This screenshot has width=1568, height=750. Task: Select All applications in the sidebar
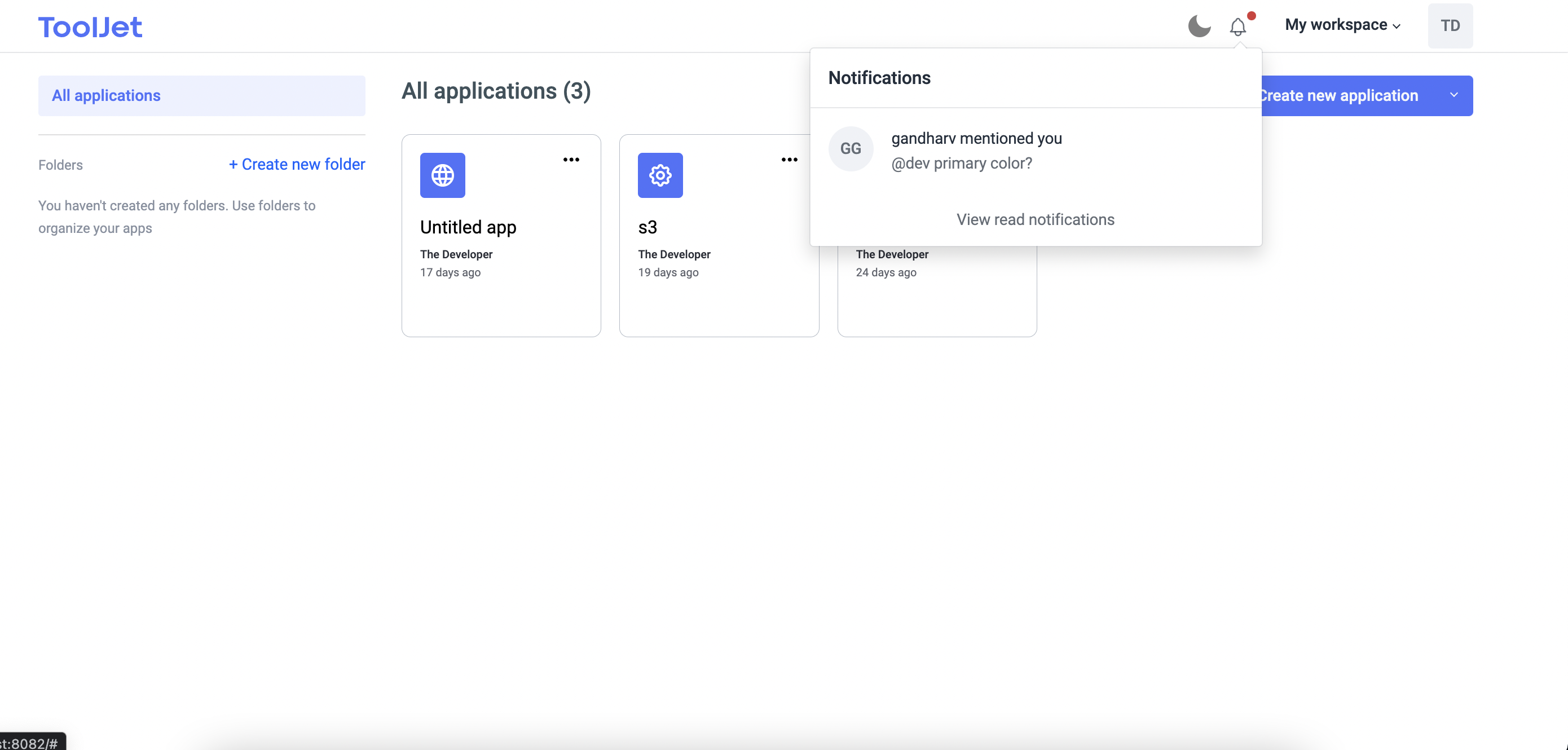[x=201, y=95]
